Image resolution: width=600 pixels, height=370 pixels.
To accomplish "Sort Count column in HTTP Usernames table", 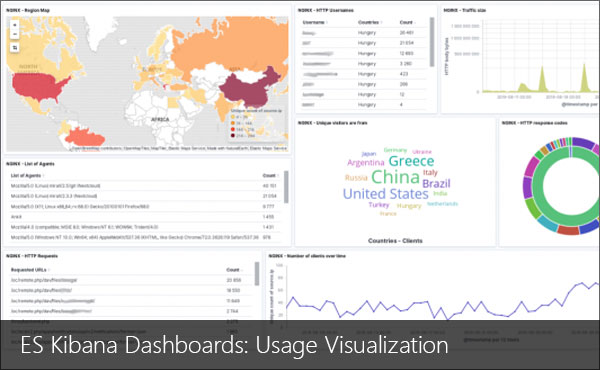I will tap(407, 23).
